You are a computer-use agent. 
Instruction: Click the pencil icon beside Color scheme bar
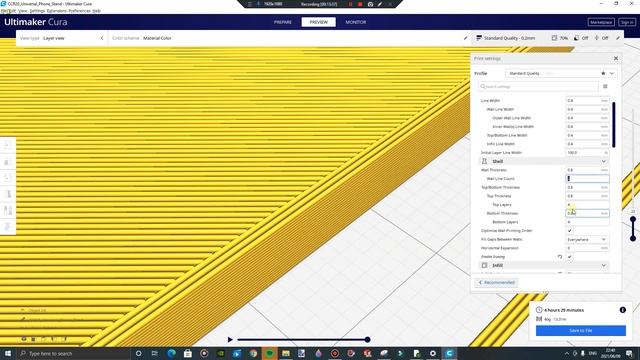465,38
